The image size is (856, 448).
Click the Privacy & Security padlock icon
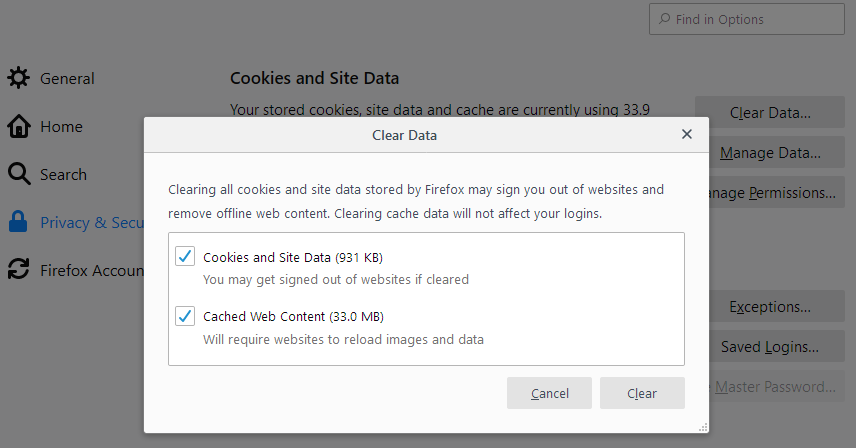18,222
